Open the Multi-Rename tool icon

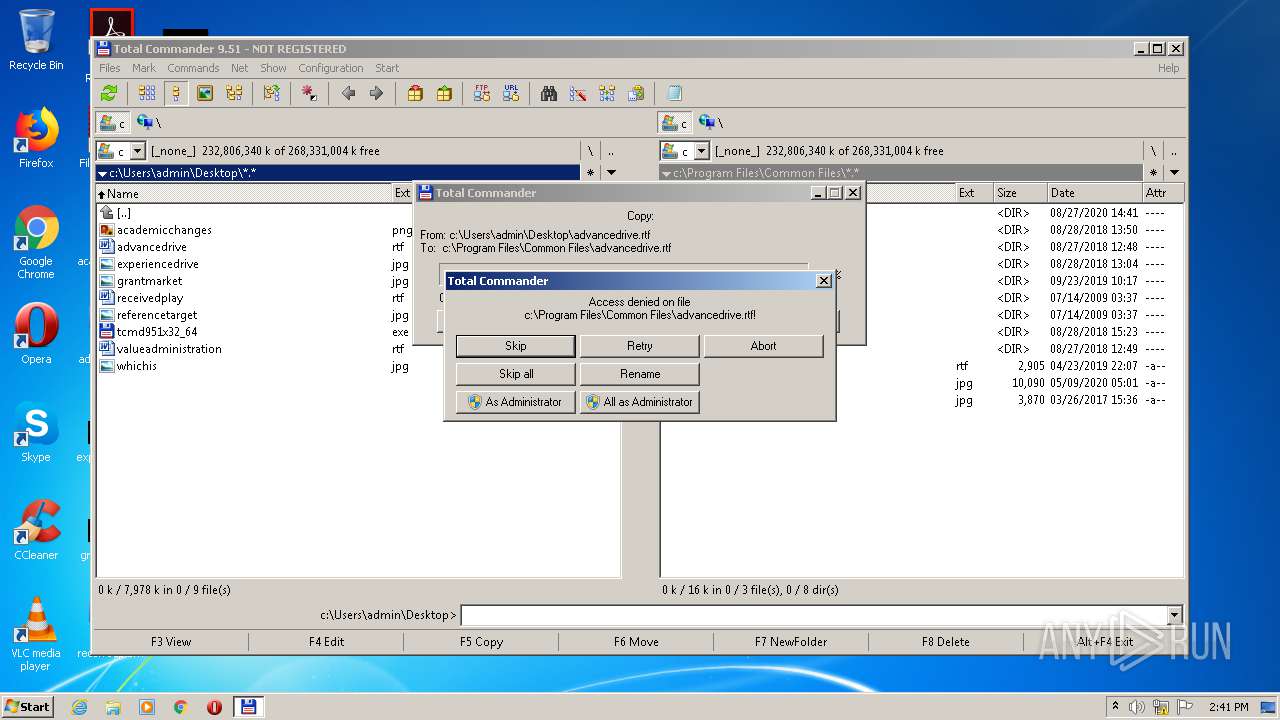[x=578, y=93]
